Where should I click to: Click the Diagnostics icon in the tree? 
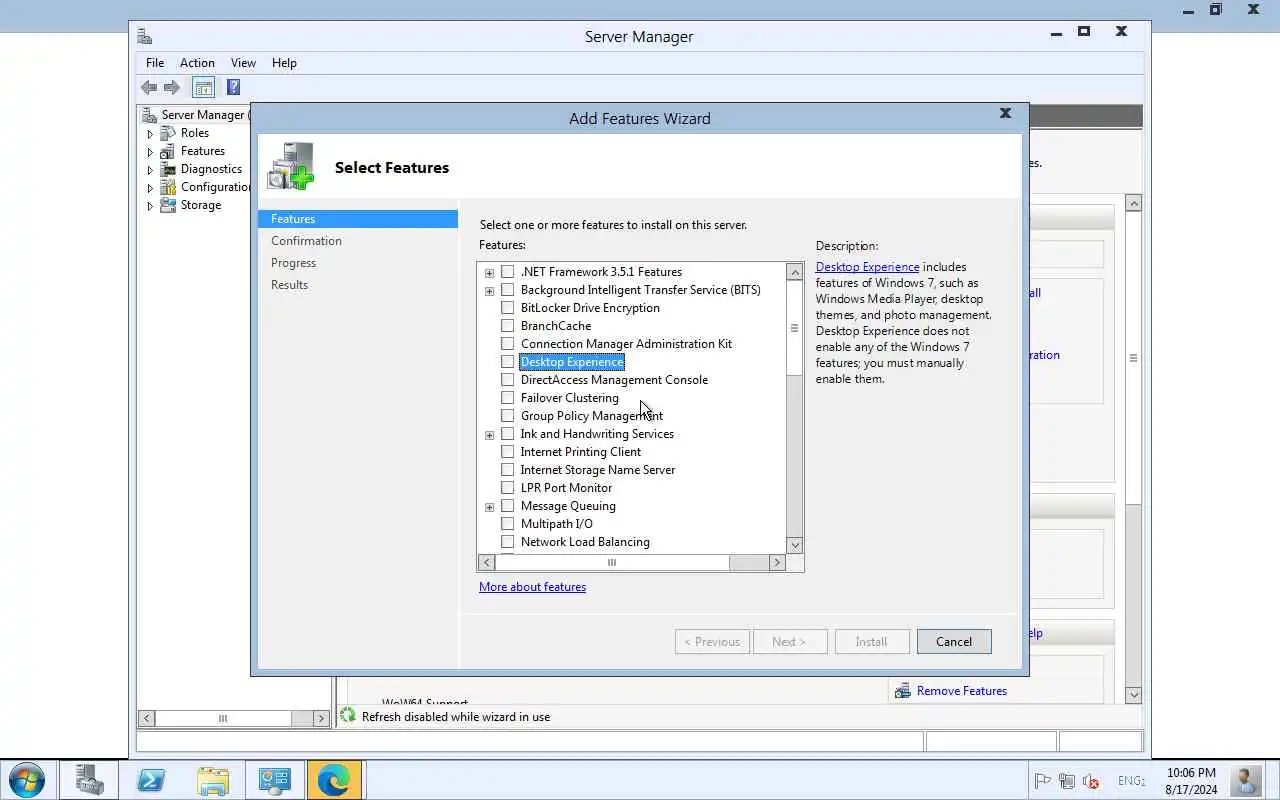[168, 169]
